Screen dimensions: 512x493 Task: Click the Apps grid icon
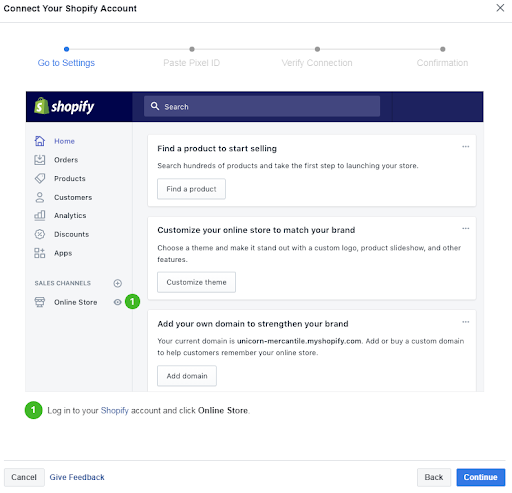[40, 253]
